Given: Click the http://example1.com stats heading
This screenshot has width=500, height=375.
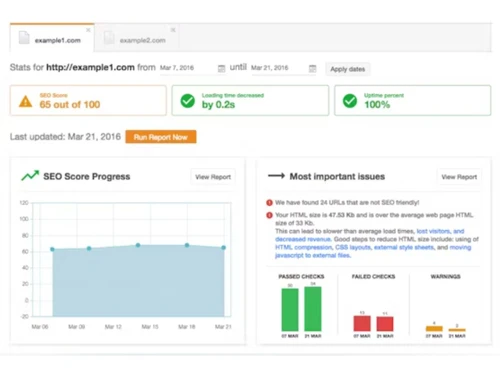Looking at the screenshot, I should tap(90, 67).
